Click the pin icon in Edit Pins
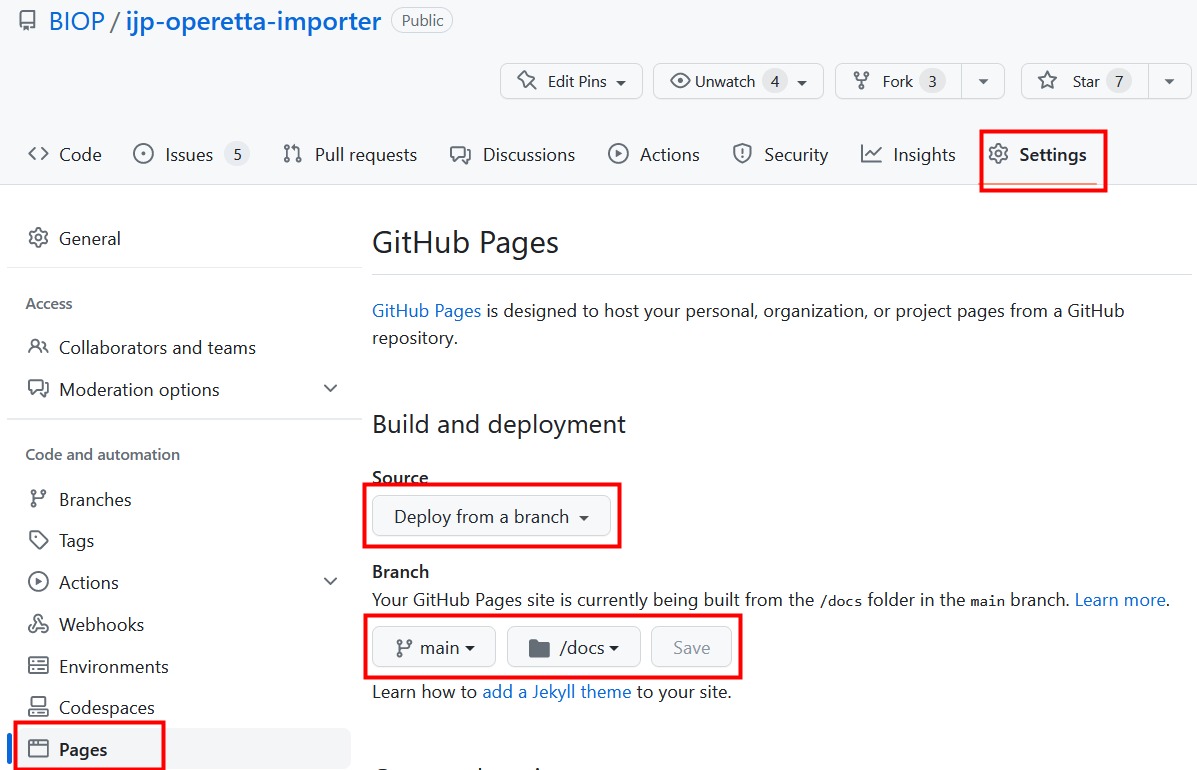 (527, 80)
